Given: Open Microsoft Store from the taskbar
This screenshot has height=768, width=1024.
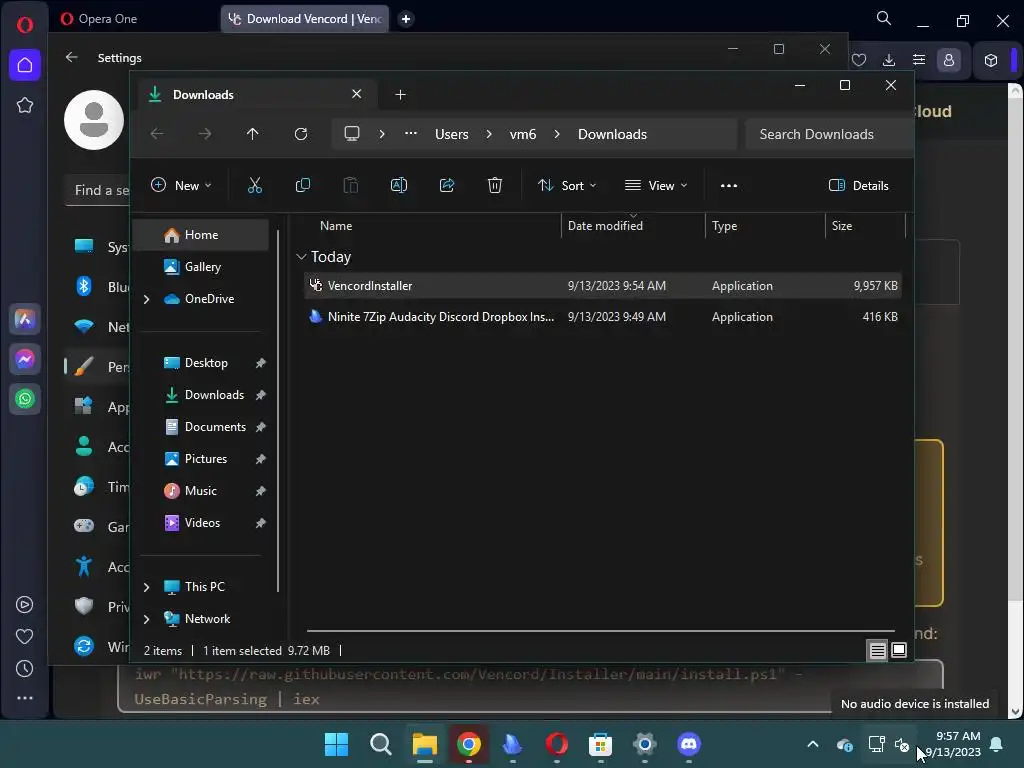Looking at the screenshot, I should [x=601, y=744].
